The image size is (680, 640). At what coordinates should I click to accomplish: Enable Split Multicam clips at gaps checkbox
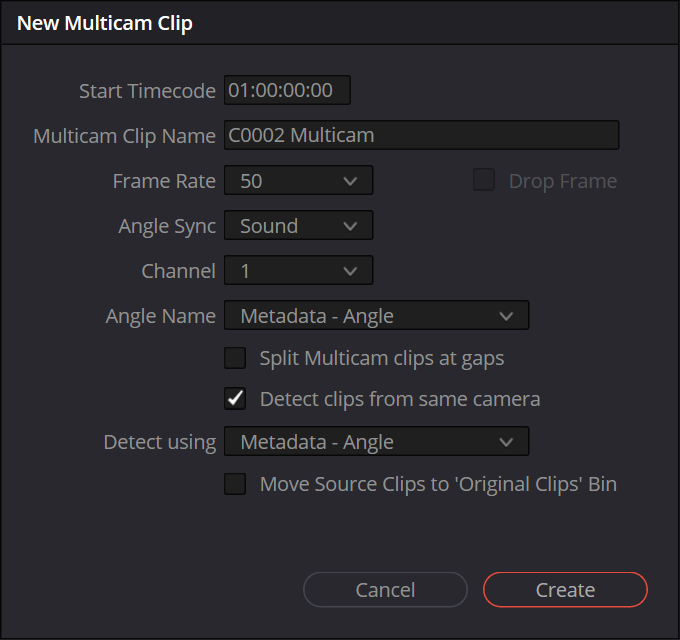coord(235,358)
